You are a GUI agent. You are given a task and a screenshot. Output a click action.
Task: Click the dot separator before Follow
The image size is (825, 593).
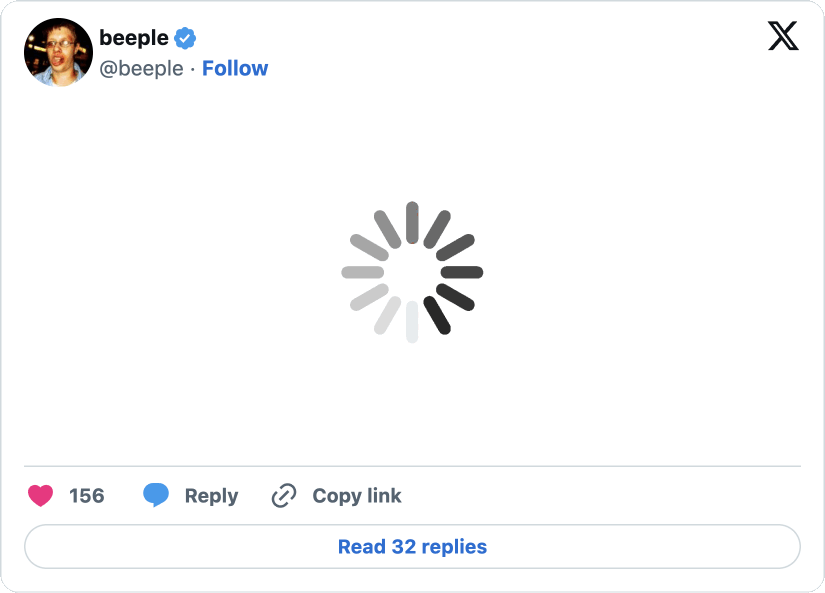tap(193, 68)
